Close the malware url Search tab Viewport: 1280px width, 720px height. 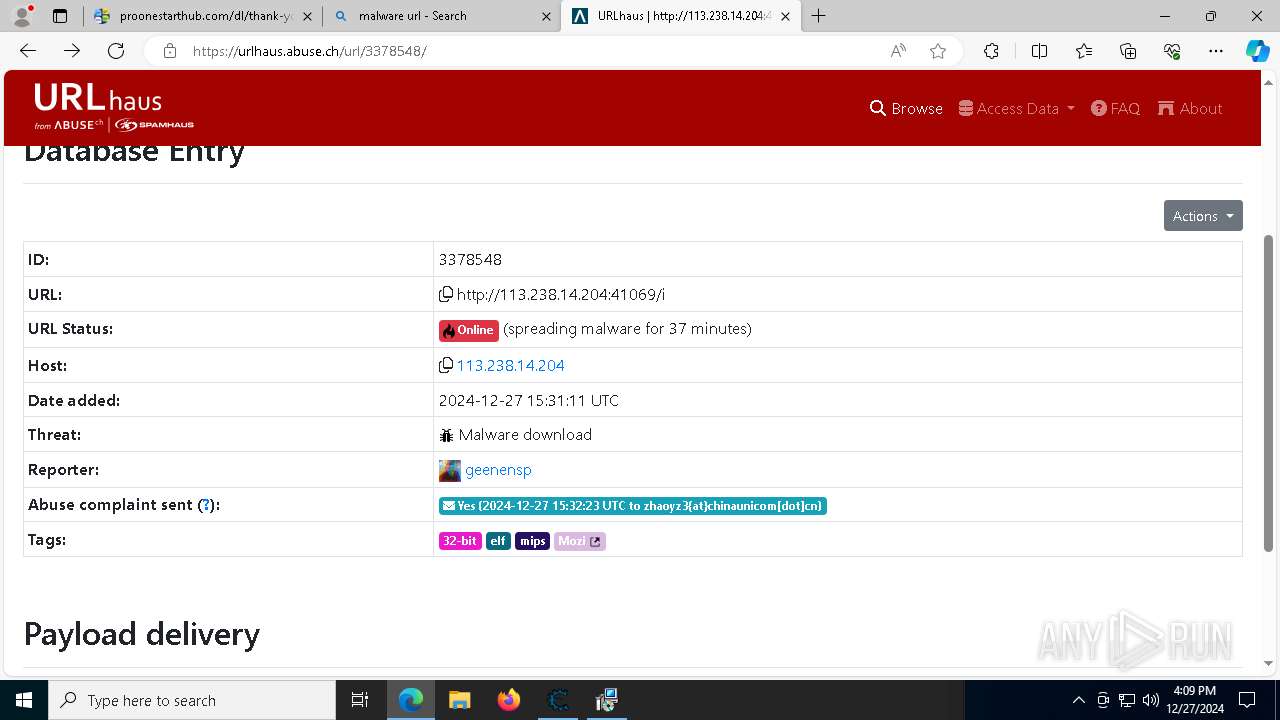(546, 16)
